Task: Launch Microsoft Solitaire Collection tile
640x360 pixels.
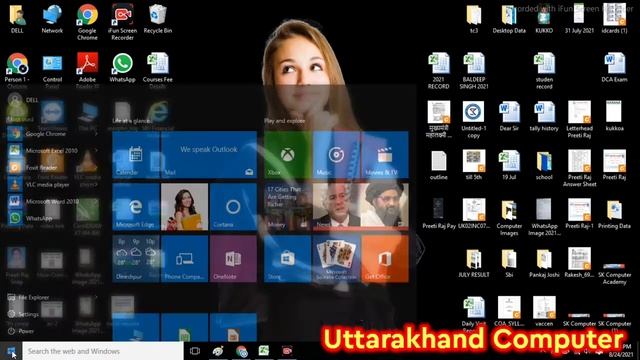Action: tap(336, 259)
